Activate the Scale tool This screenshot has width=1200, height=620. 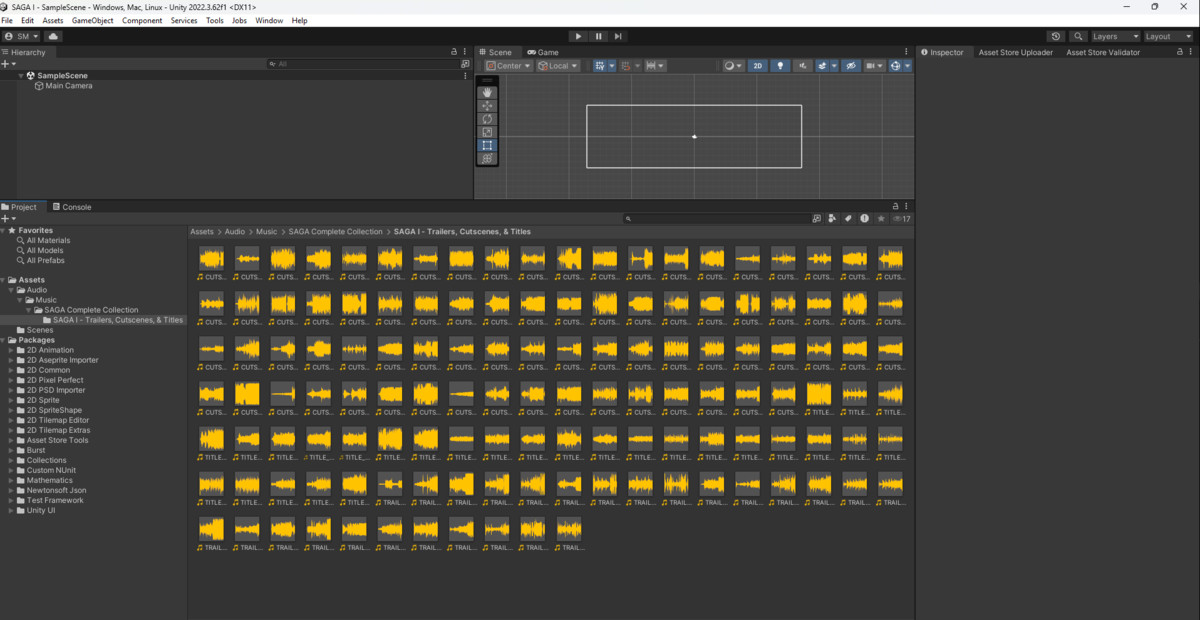[487, 132]
